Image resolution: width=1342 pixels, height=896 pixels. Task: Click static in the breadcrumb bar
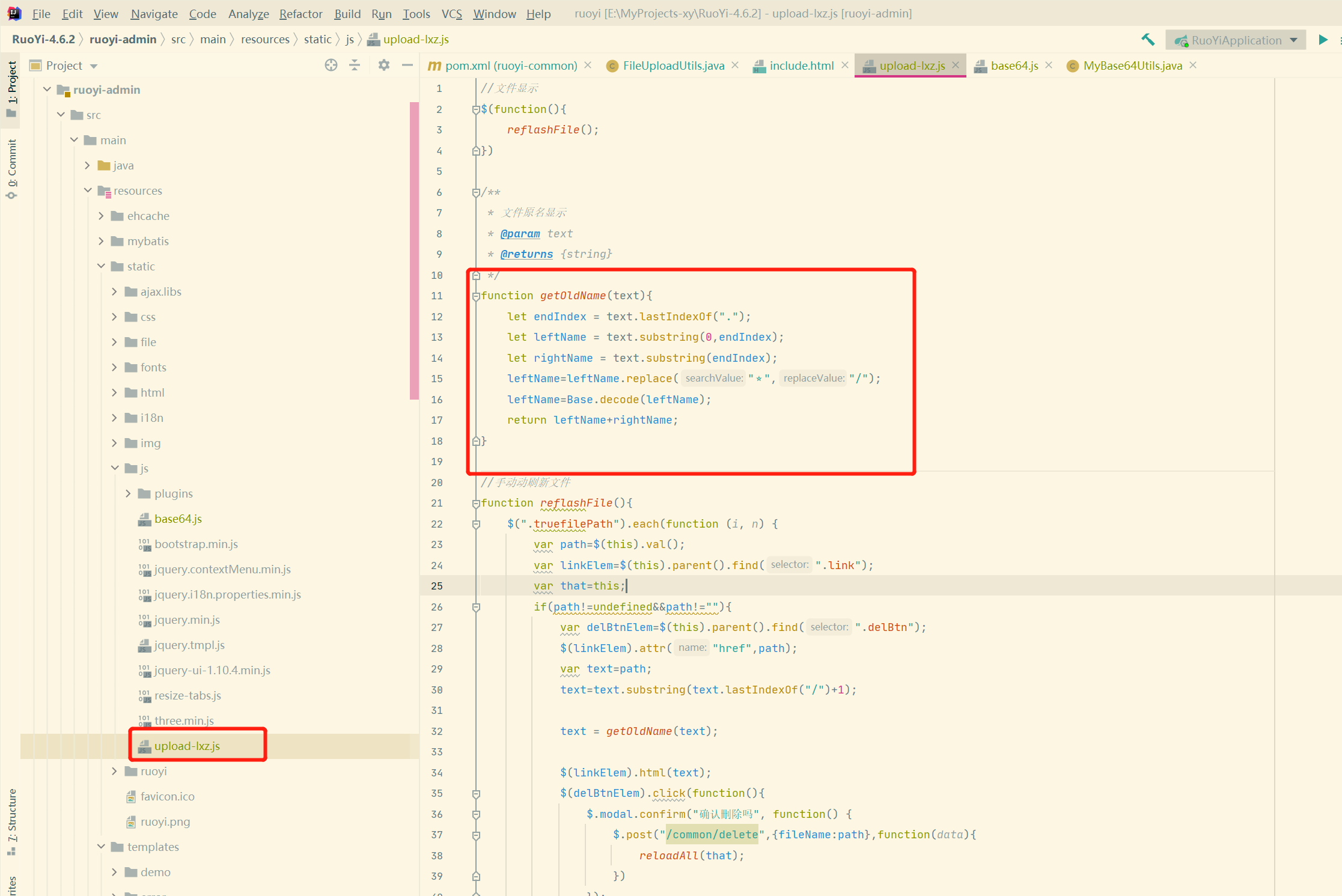(x=317, y=39)
